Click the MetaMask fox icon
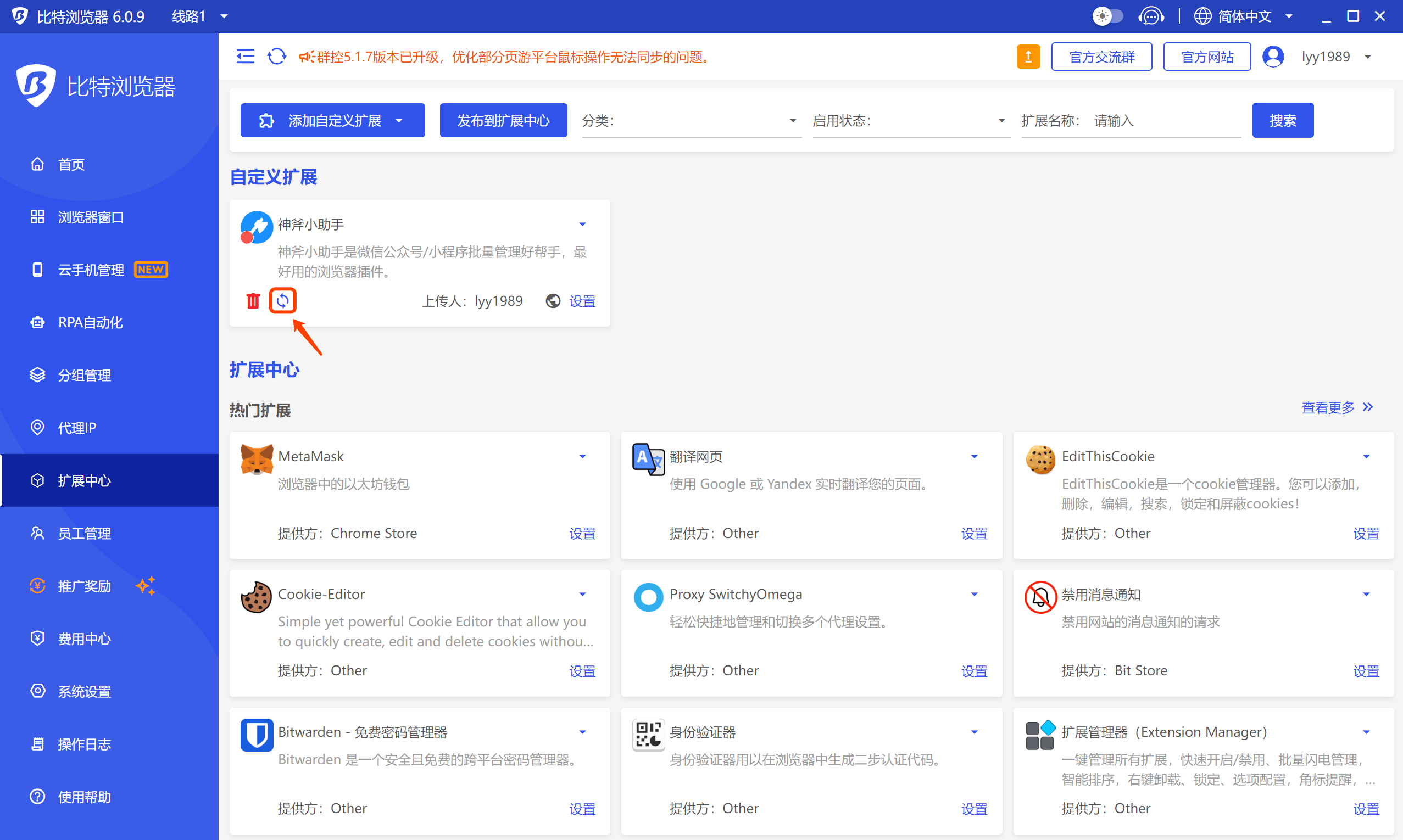The width and height of the screenshot is (1403, 840). coord(257,459)
